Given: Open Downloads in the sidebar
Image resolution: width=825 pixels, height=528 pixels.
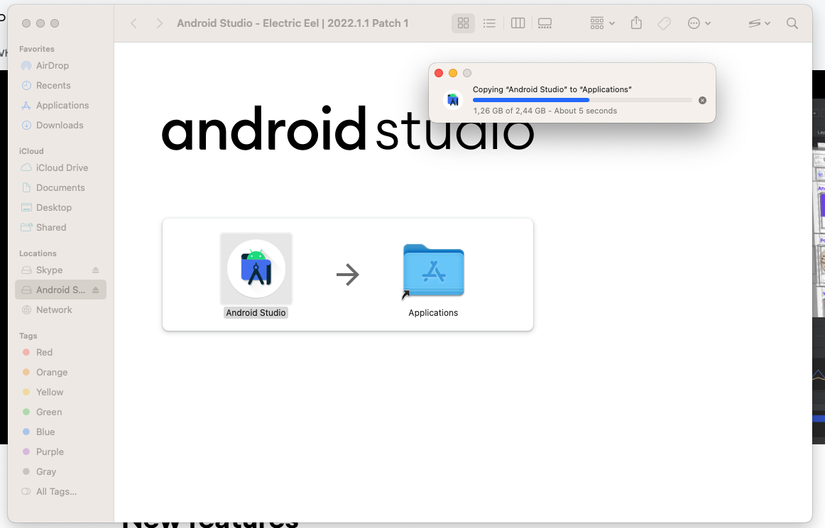Looking at the screenshot, I should click(x=61, y=125).
